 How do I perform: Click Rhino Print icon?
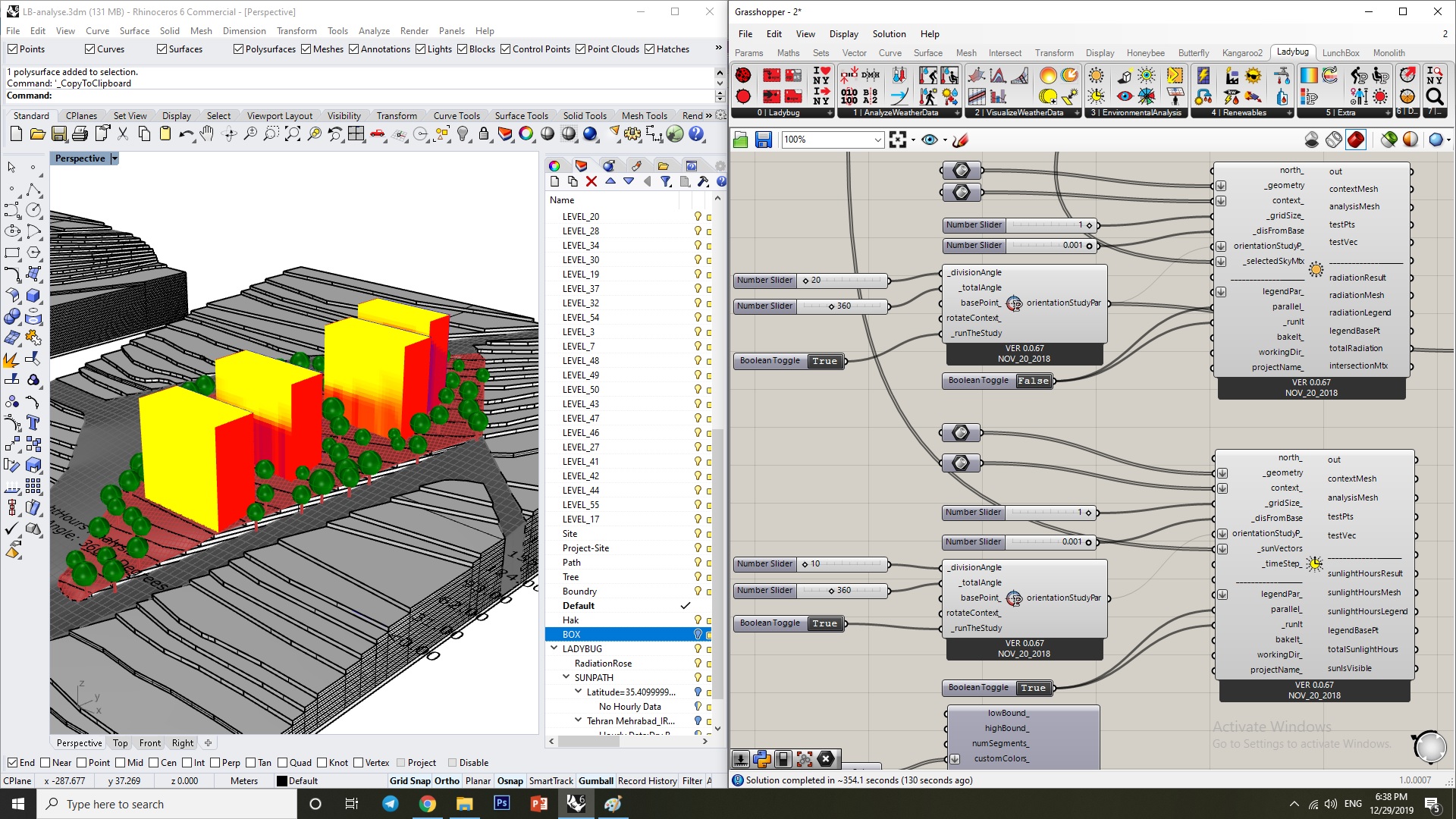(80, 135)
